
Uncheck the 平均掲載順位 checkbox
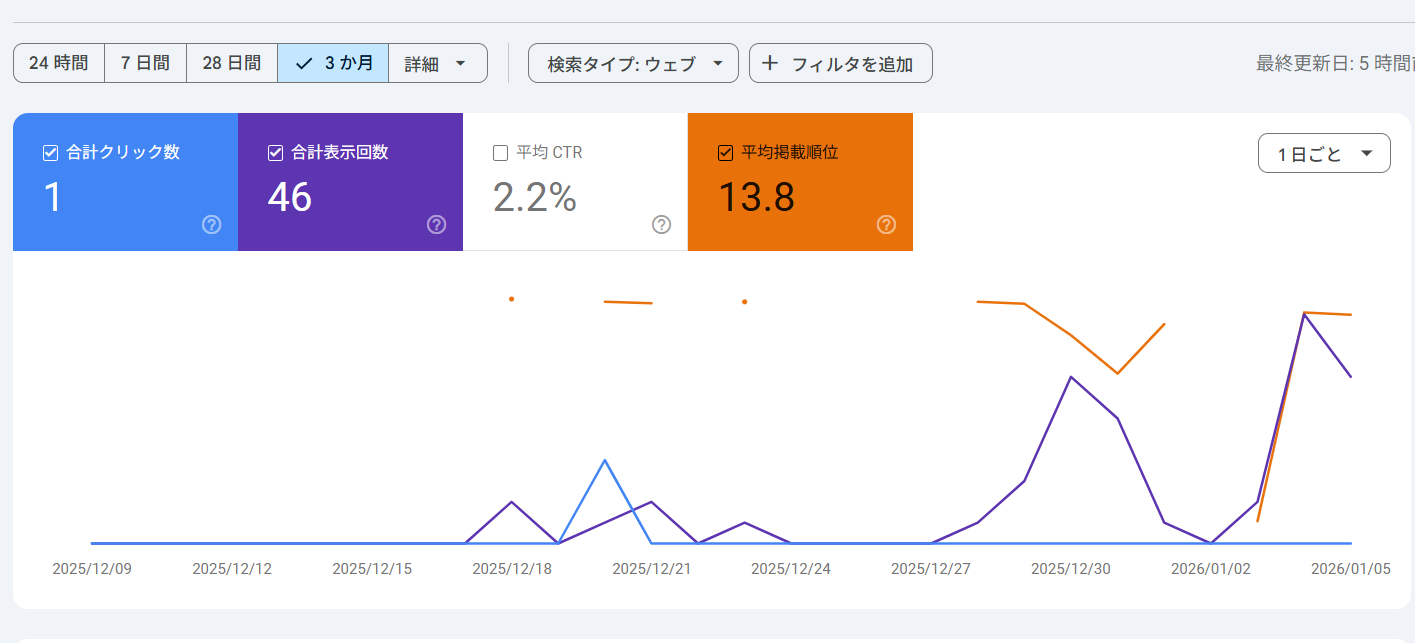tap(724, 152)
